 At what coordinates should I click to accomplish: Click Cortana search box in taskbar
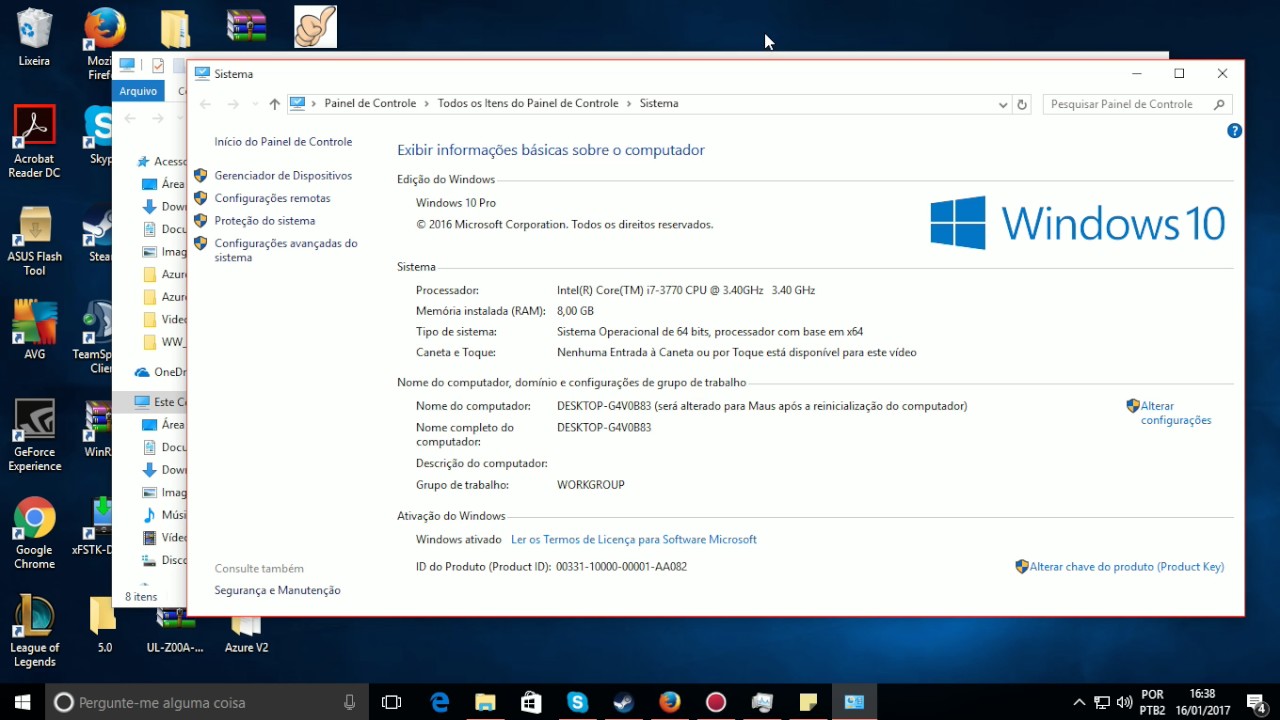(x=207, y=702)
